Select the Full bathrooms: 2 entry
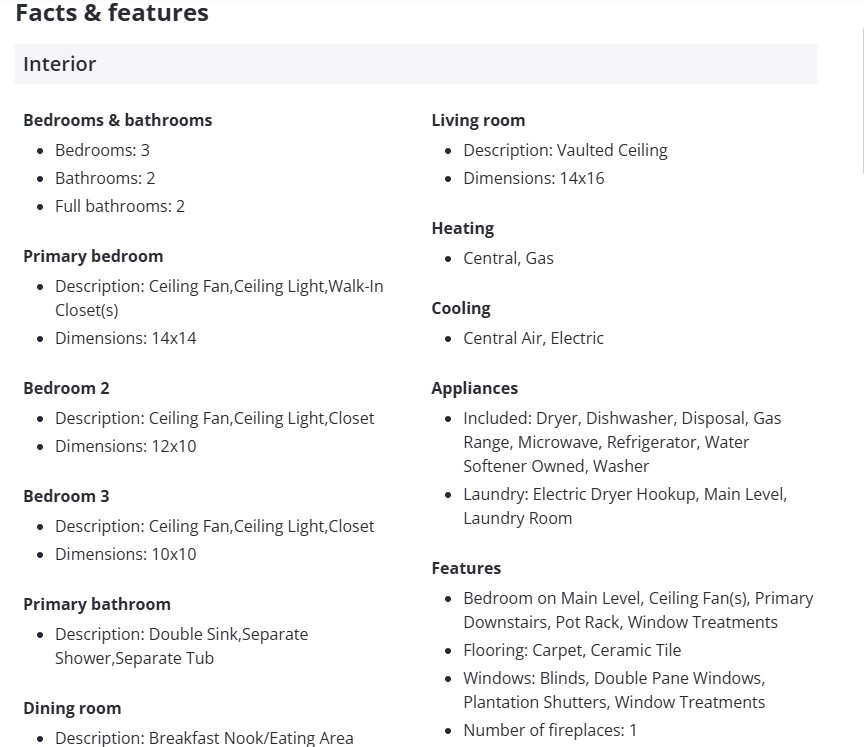The height and width of the screenshot is (747, 864). tap(120, 206)
